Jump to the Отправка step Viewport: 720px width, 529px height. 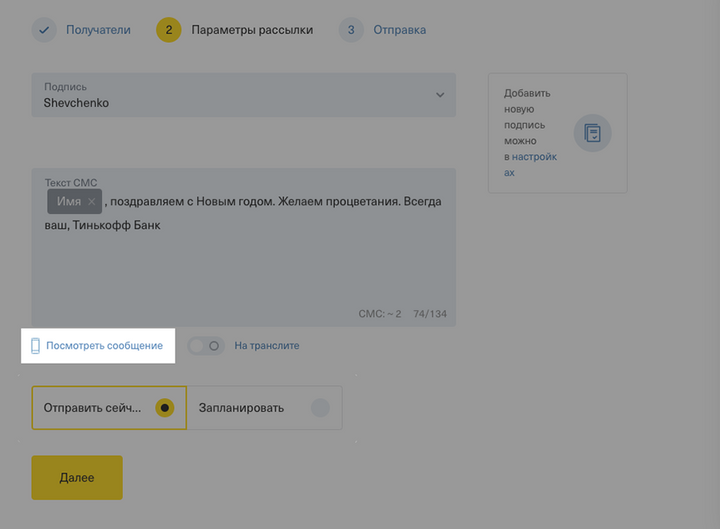(399, 30)
